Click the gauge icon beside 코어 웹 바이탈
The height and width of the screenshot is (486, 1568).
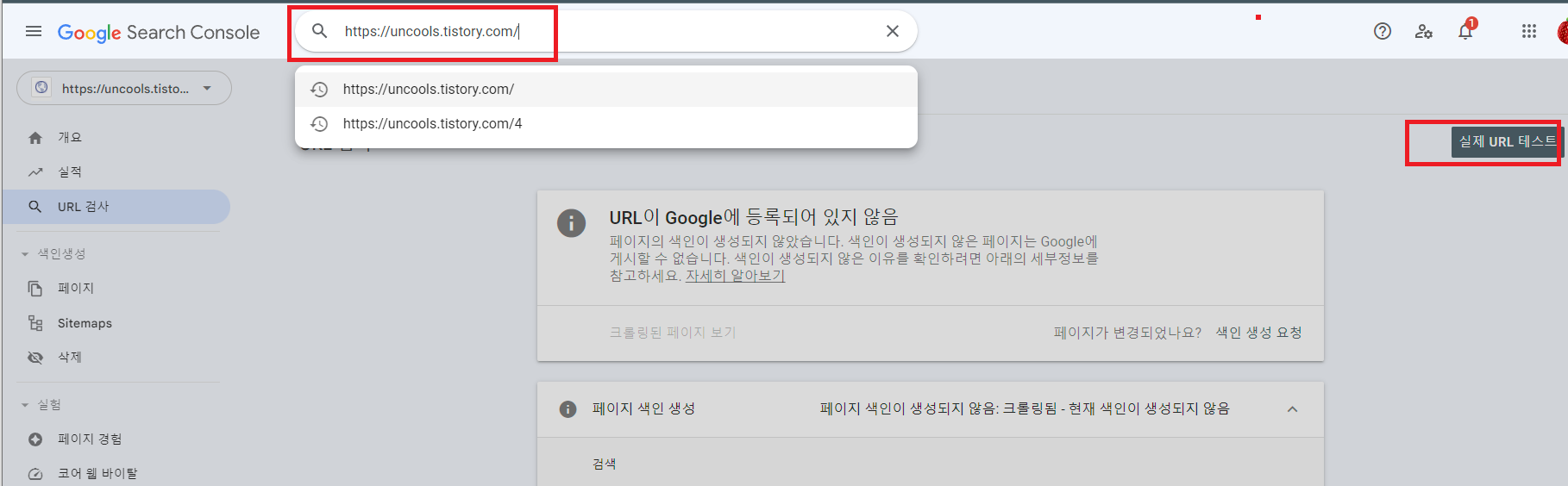(35, 474)
